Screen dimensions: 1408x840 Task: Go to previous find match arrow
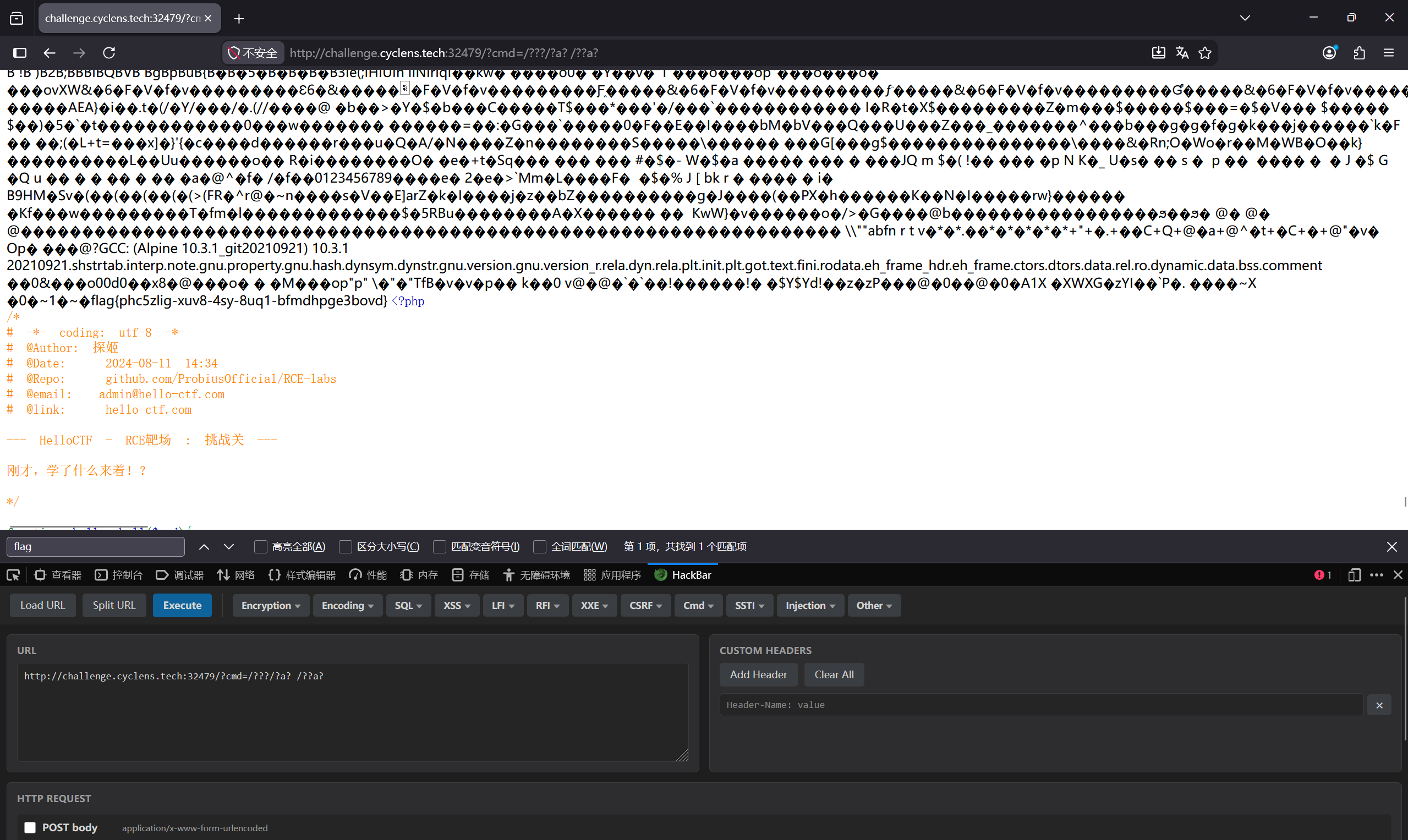pyautogui.click(x=204, y=547)
